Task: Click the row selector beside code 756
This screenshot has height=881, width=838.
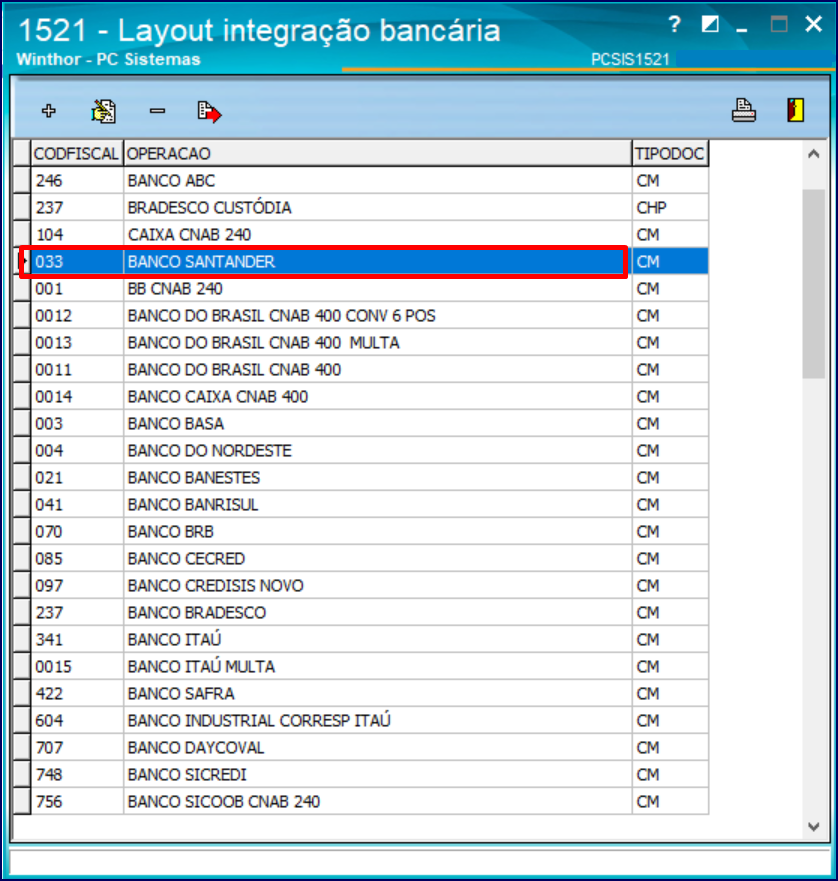Action: click(22, 801)
